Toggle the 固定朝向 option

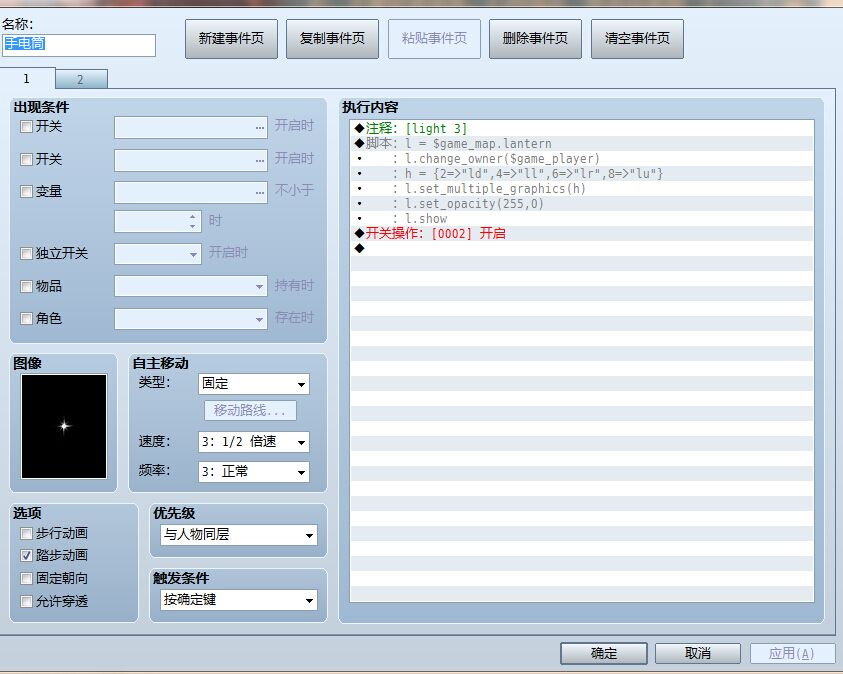click(x=26, y=579)
